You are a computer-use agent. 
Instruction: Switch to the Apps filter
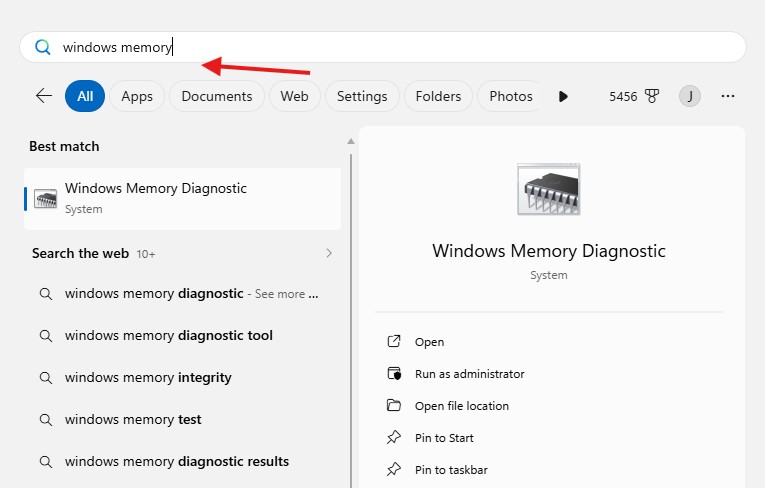137,96
